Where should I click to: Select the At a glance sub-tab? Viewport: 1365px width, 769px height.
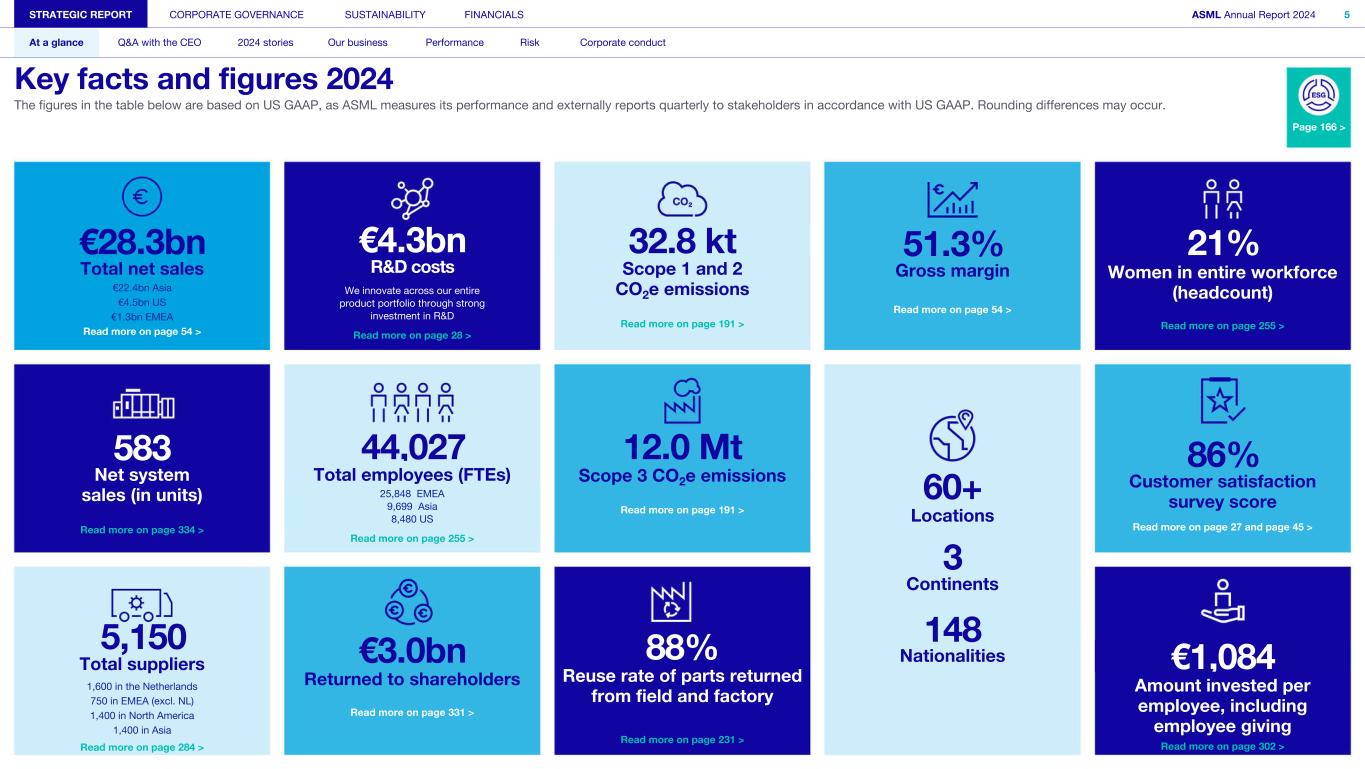(x=57, y=42)
